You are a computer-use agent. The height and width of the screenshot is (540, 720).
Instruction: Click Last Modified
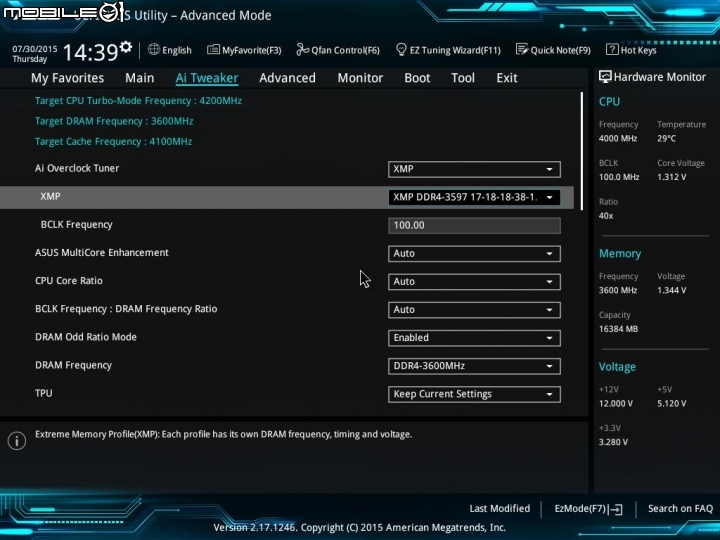pos(500,509)
